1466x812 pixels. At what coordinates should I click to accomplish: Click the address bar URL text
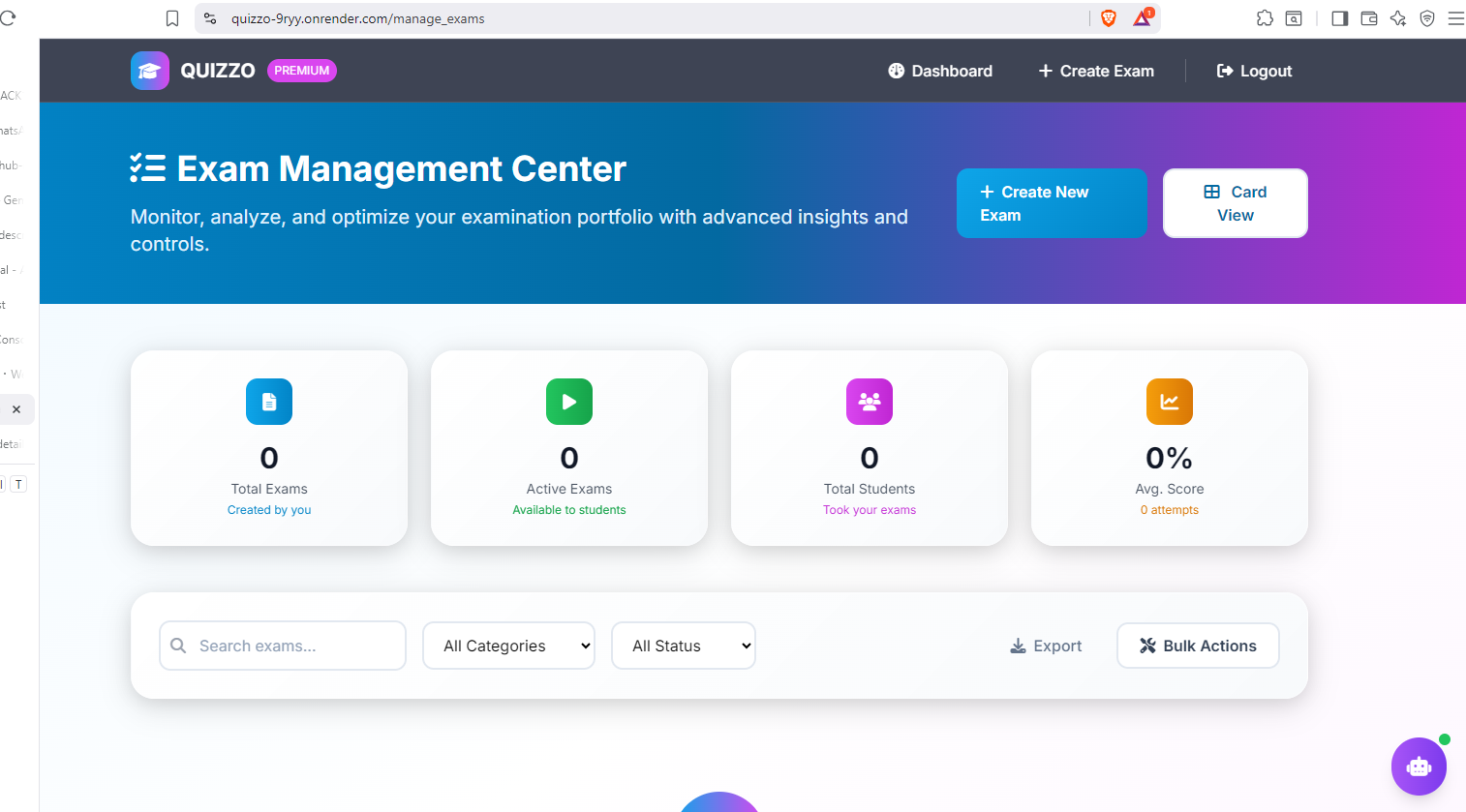[x=357, y=18]
